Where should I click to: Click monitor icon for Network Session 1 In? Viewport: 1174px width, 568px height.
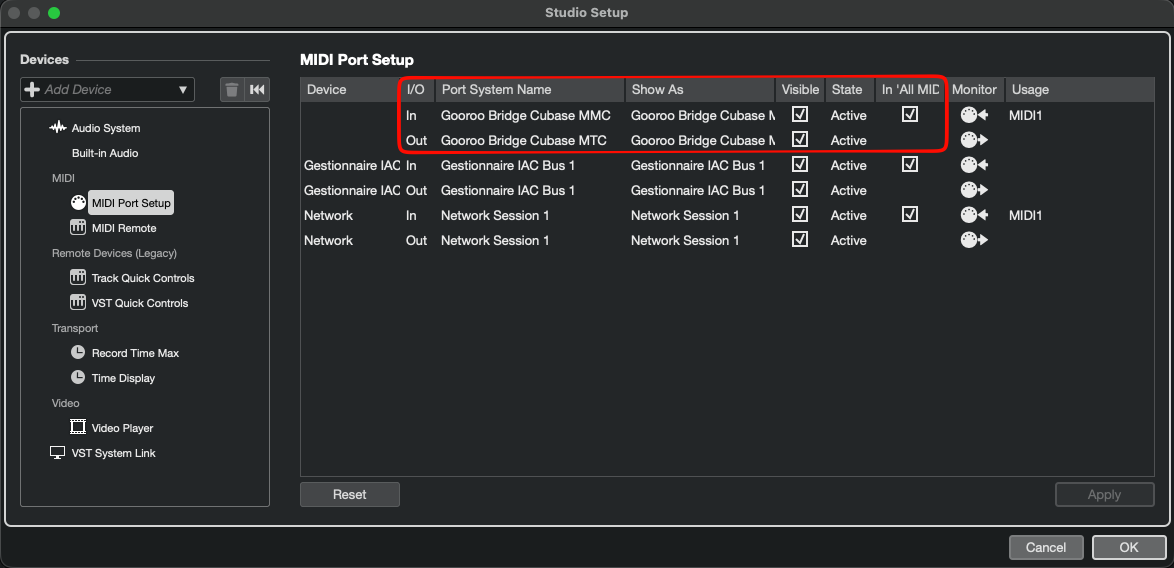974,216
